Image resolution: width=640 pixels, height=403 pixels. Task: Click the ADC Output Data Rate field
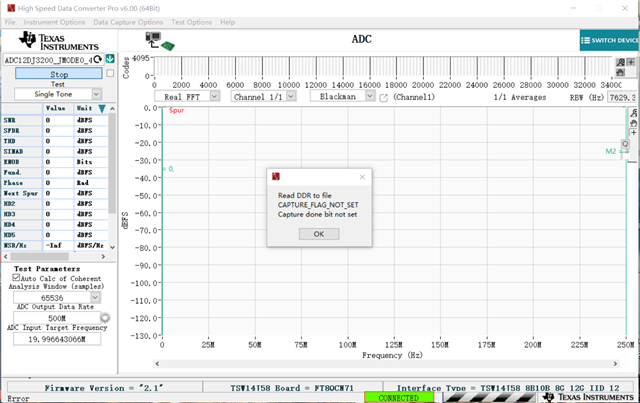pyautogui.click(x=57, y=318)
